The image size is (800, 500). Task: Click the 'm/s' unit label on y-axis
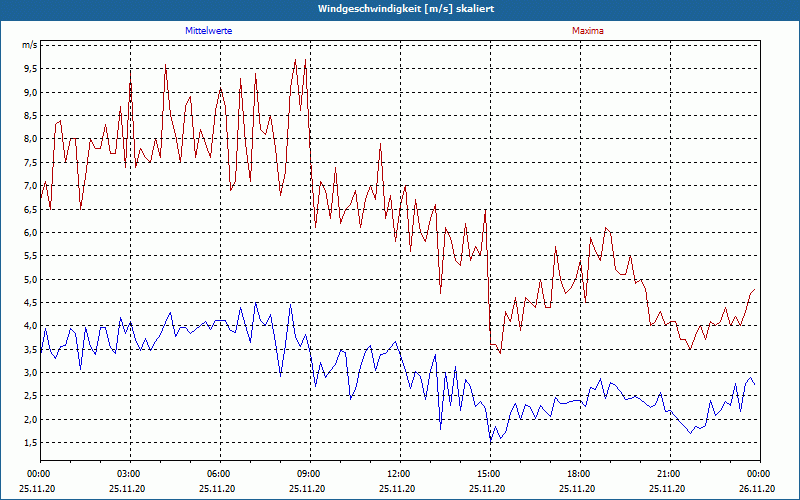click(x=30, y=45)
